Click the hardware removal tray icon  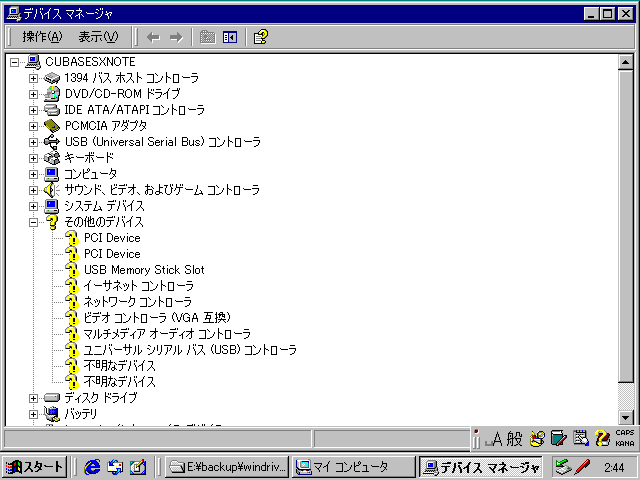(563, 467)
